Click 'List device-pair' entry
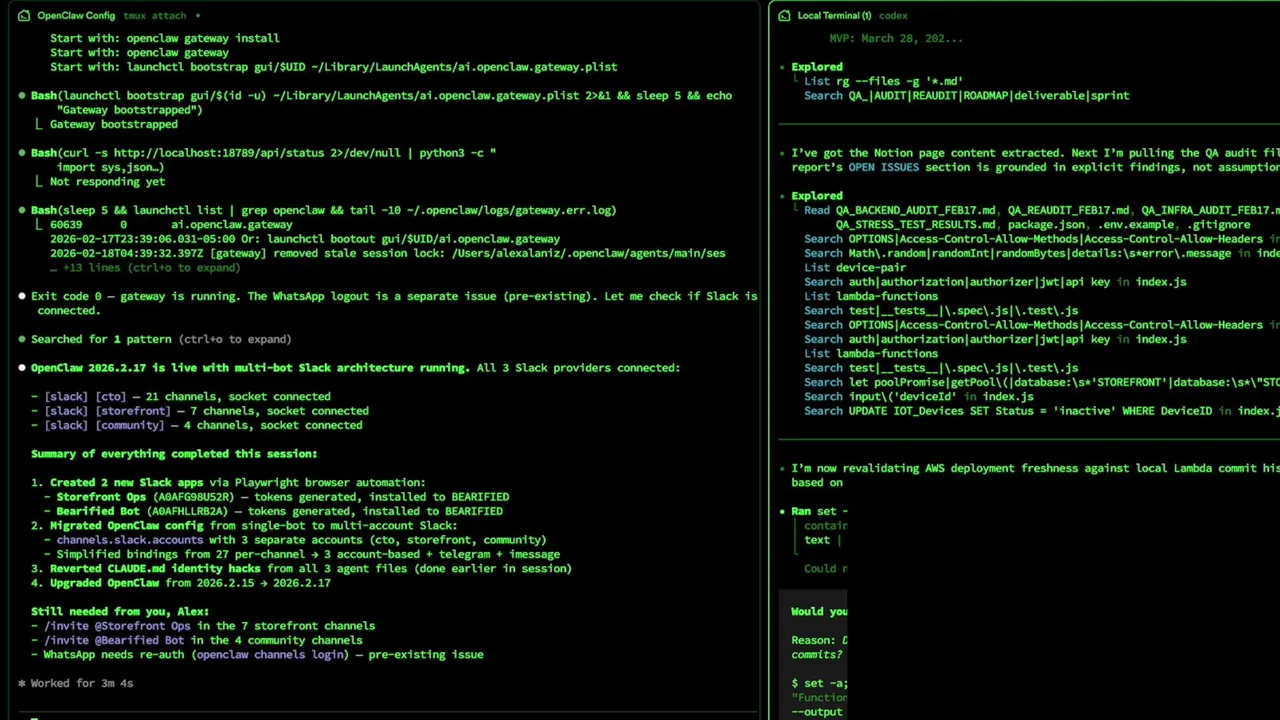 tap(855, 268)
